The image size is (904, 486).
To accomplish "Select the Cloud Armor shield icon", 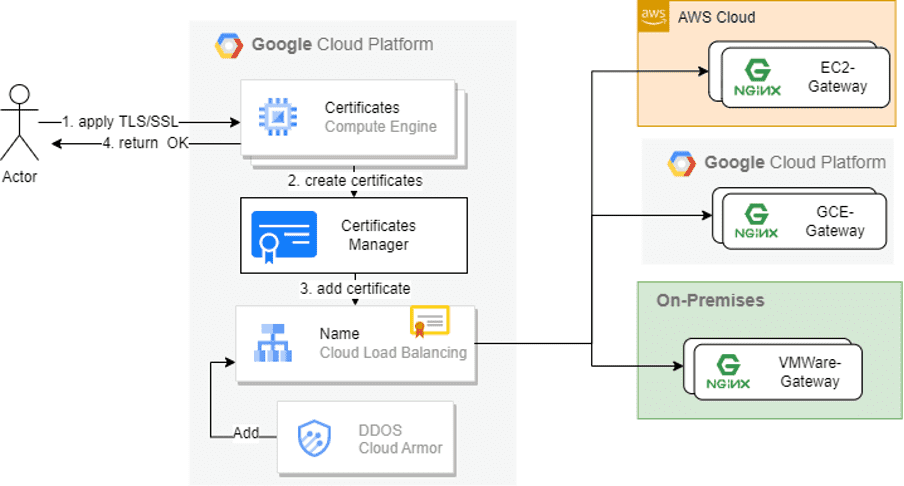I will pos(314,439).
